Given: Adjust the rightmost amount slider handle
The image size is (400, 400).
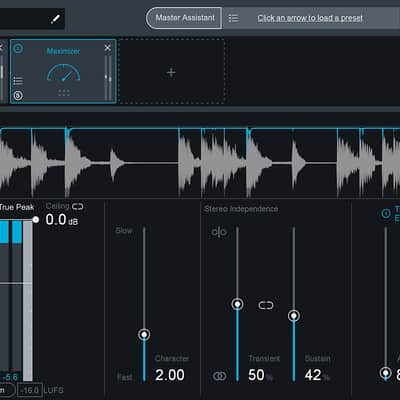Looking at the screenshot, I should (x=386, y=373).
